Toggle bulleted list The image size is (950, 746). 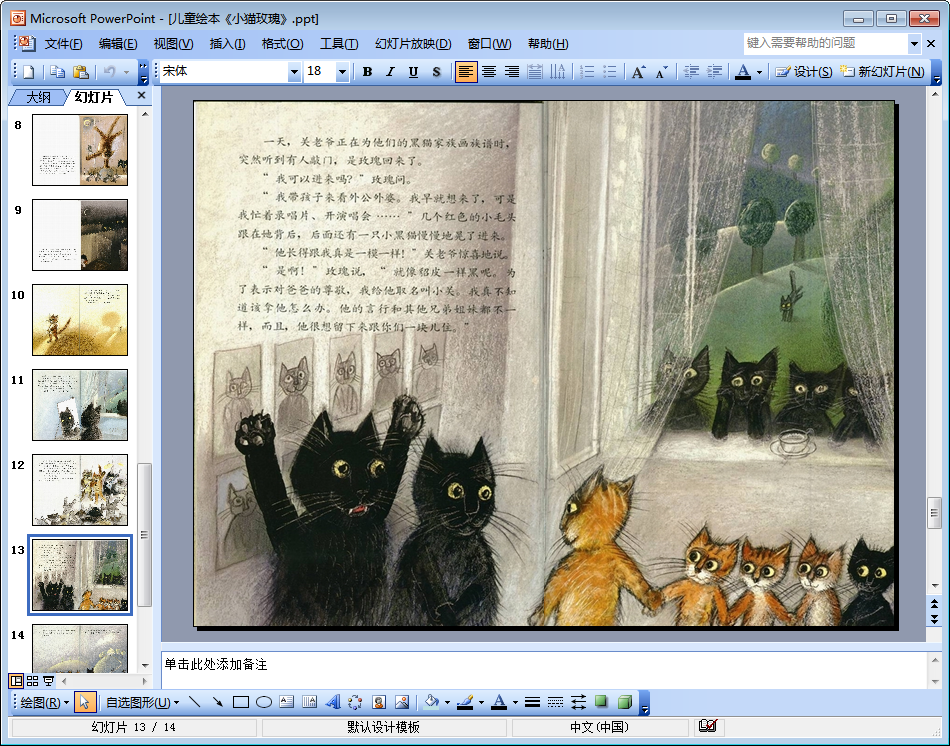click(x=610, y=72)
